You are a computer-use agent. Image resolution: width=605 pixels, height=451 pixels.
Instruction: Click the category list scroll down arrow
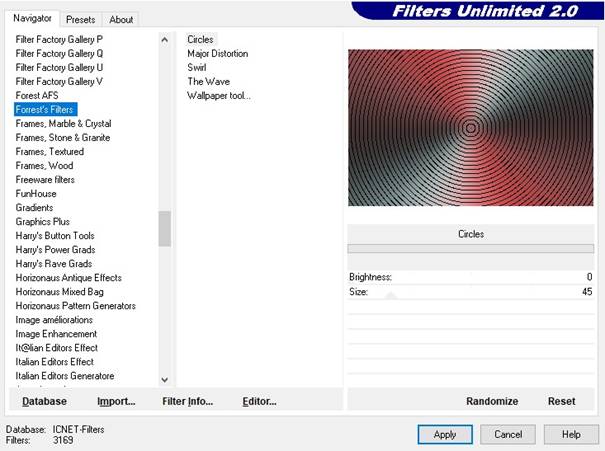click(x=165, y=380)
